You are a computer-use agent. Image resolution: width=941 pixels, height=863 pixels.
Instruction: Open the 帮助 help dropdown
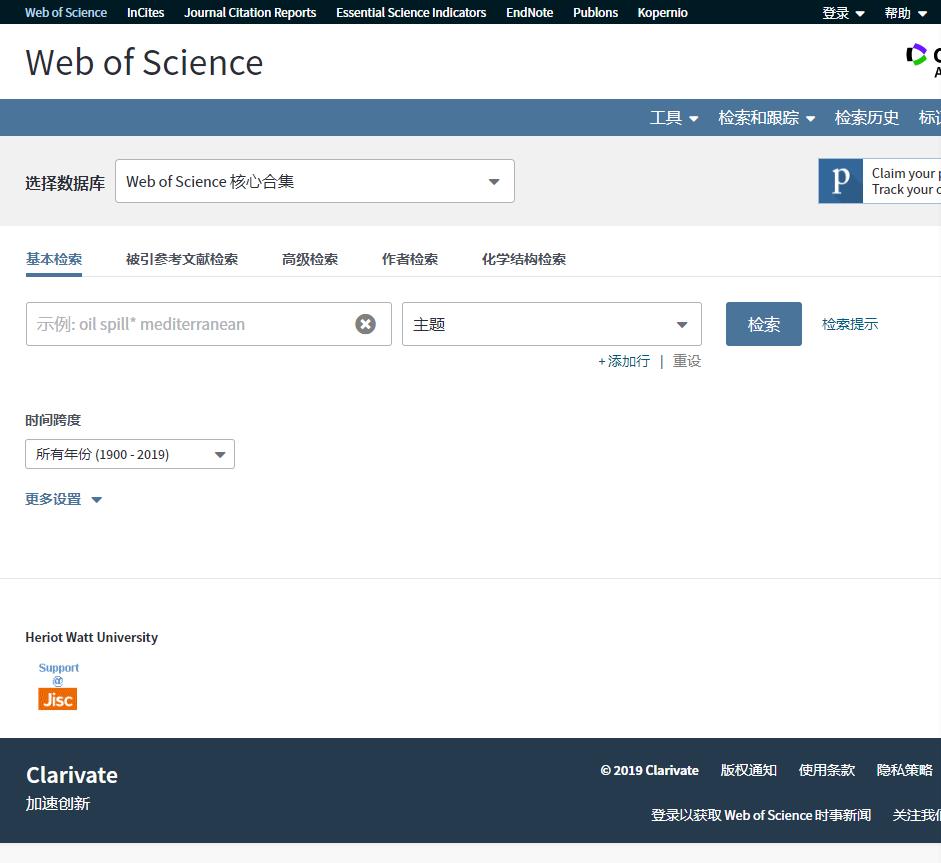903,12
